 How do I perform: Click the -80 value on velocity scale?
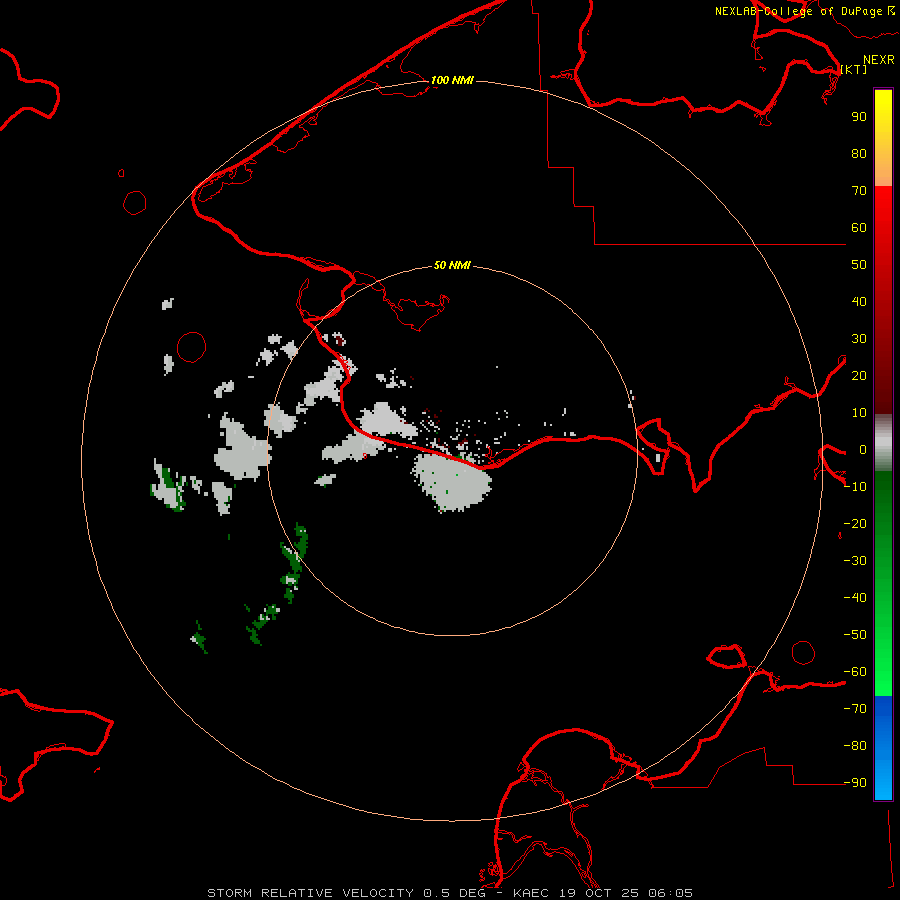click(x=855, y=746)
